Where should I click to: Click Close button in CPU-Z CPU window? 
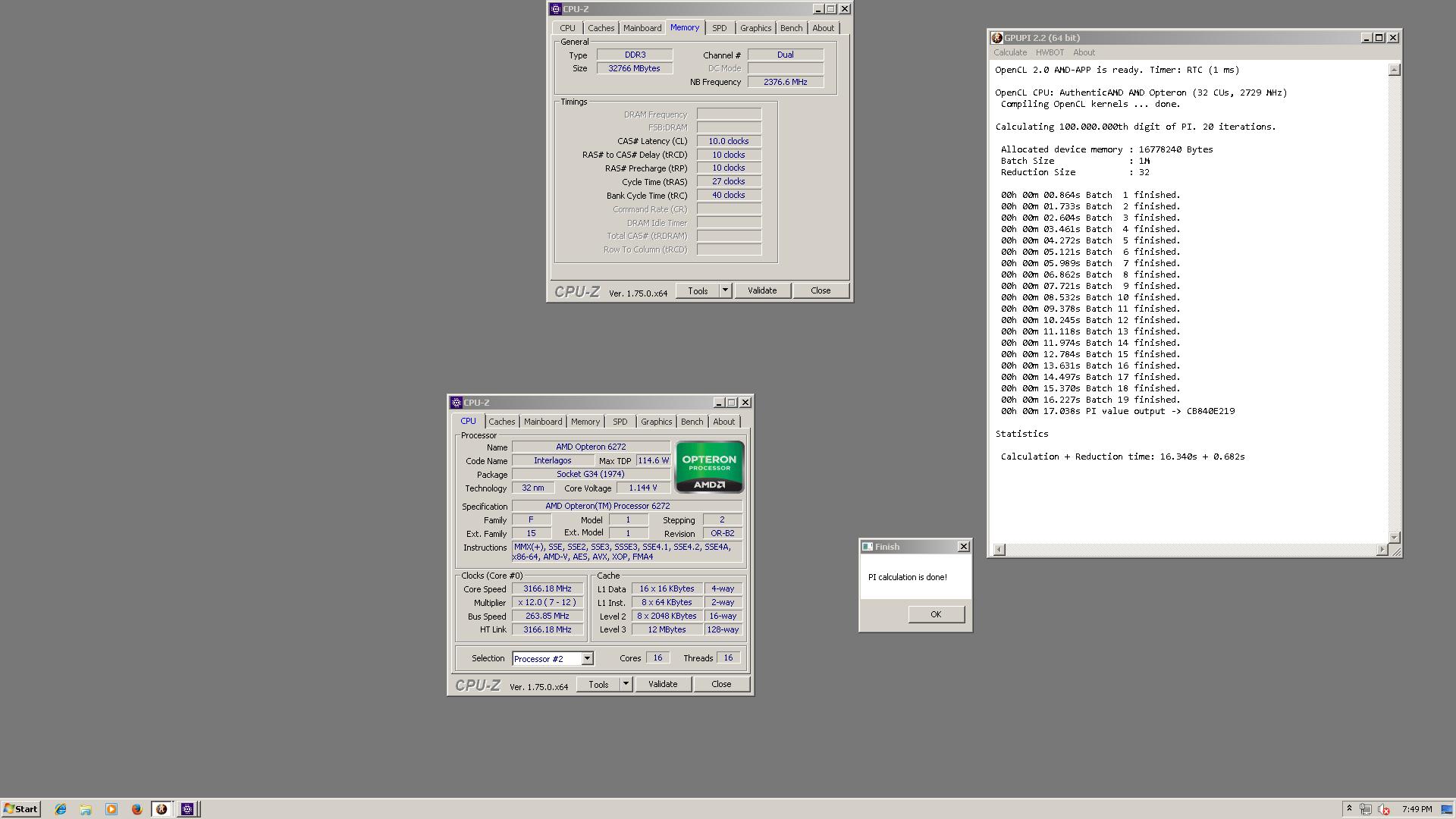(721, 684)
